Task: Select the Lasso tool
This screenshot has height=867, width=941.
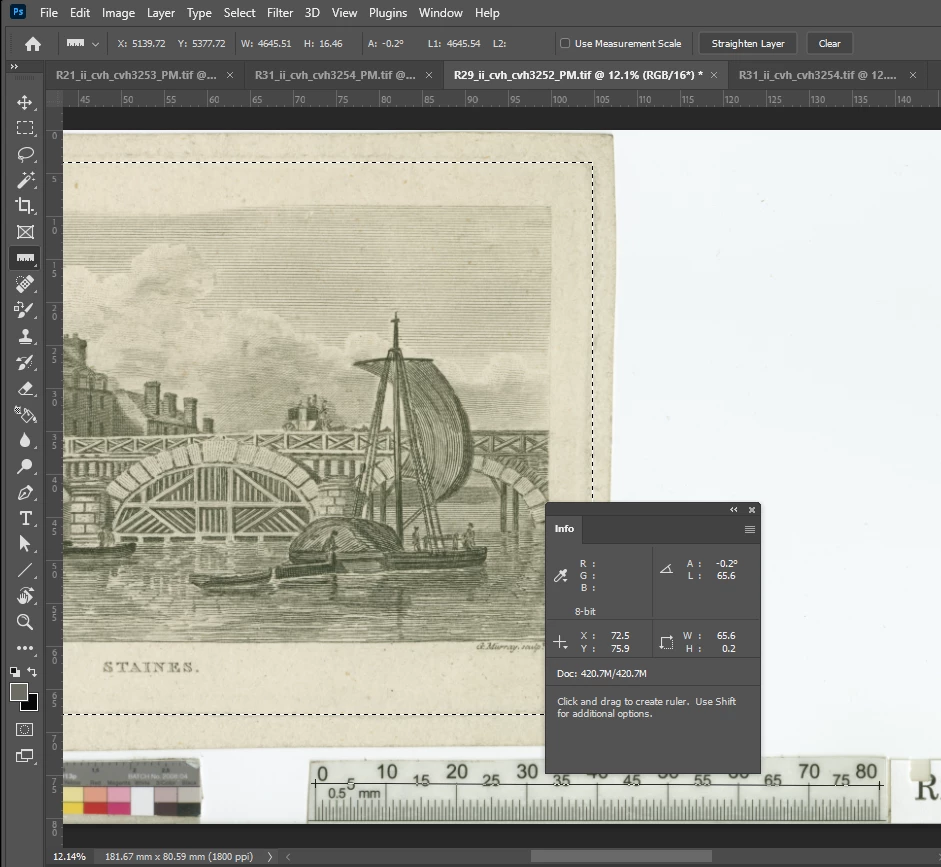Action: pos(25,154)
